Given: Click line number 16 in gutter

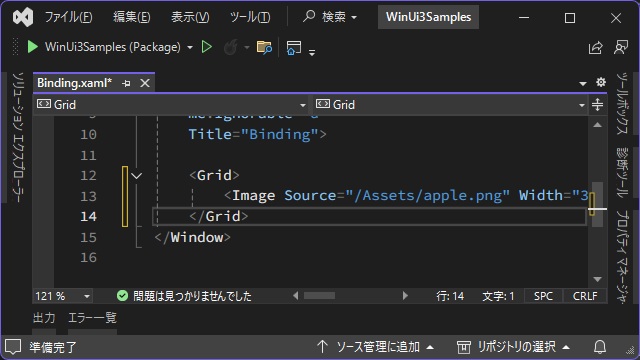Looking at the screenshot, I should (x=89, y=258).
